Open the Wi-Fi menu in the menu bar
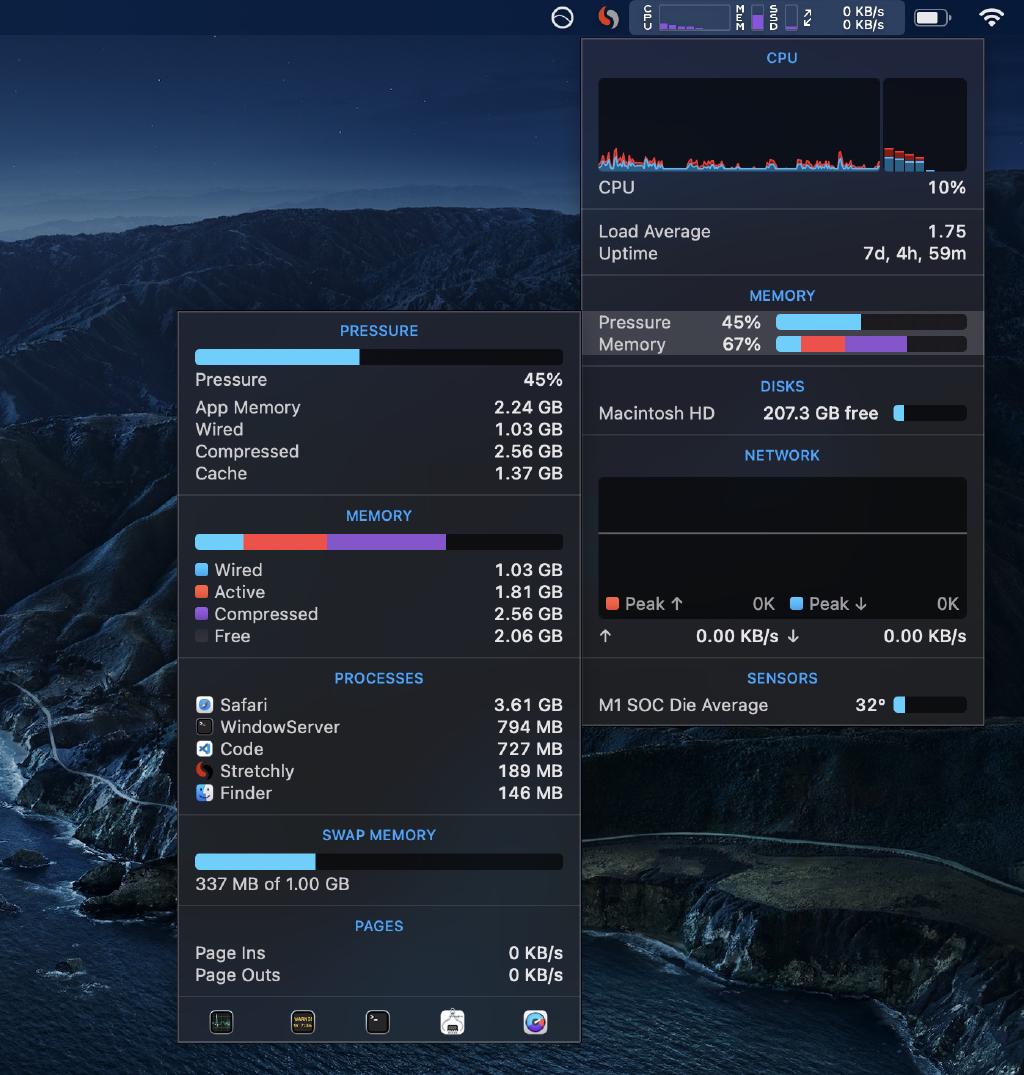The height and width of the screenshot is (1075, 1024). pyautogui.click(x=991, y=17)
